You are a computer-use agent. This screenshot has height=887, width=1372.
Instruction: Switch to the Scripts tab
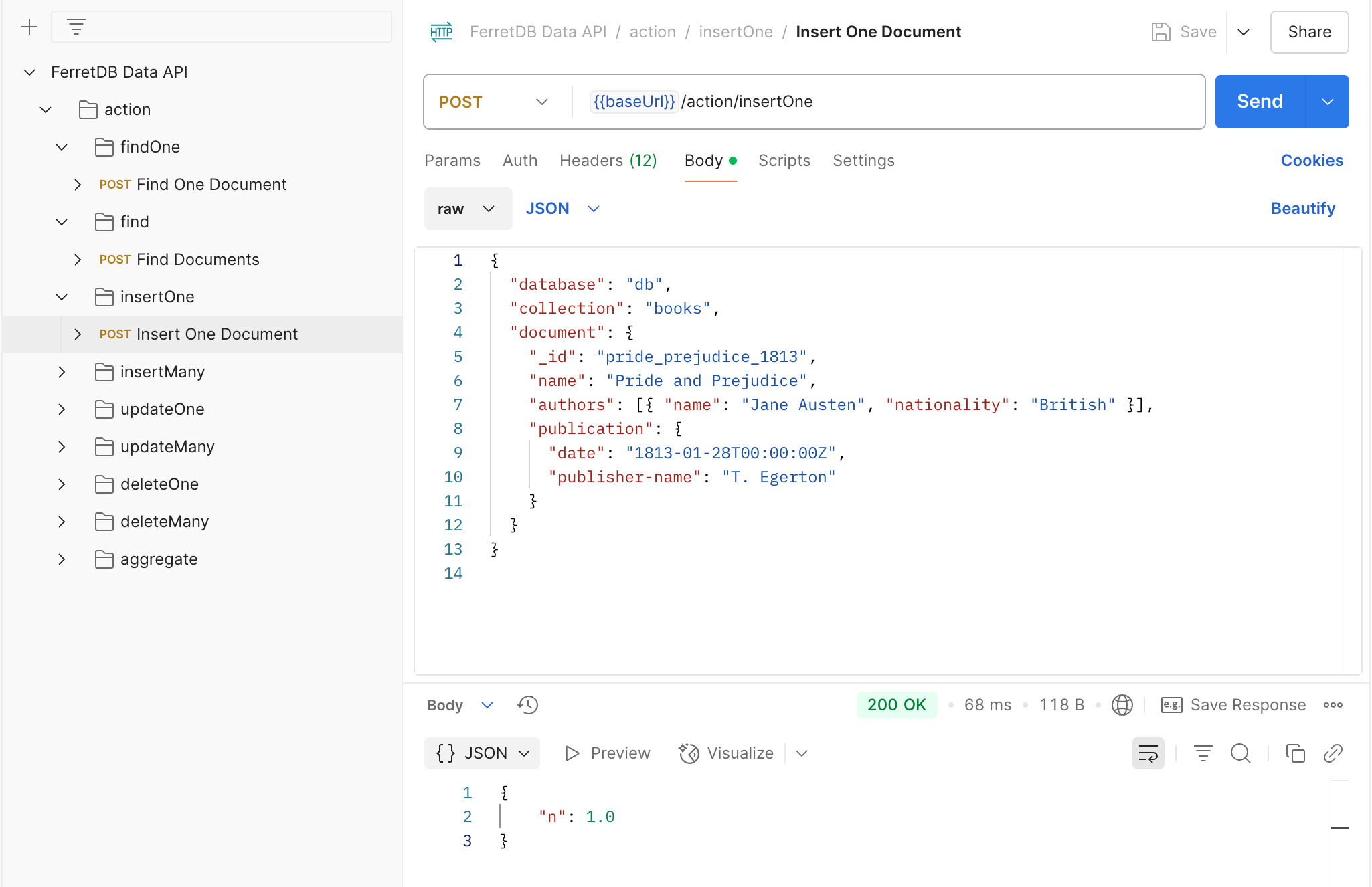tap(784, 161)
